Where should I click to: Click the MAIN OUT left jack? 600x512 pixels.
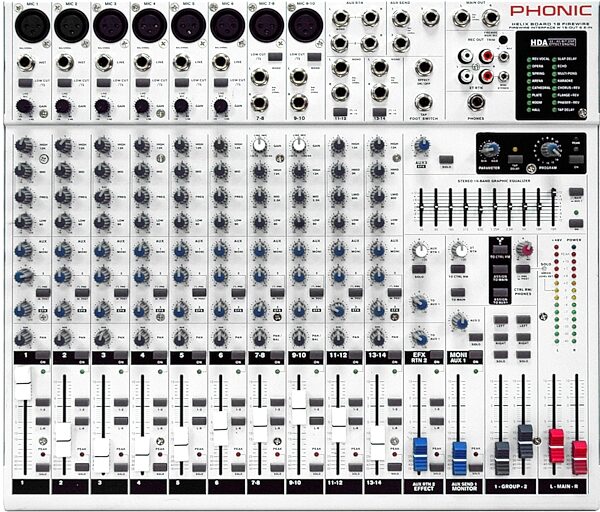[461, 18]
